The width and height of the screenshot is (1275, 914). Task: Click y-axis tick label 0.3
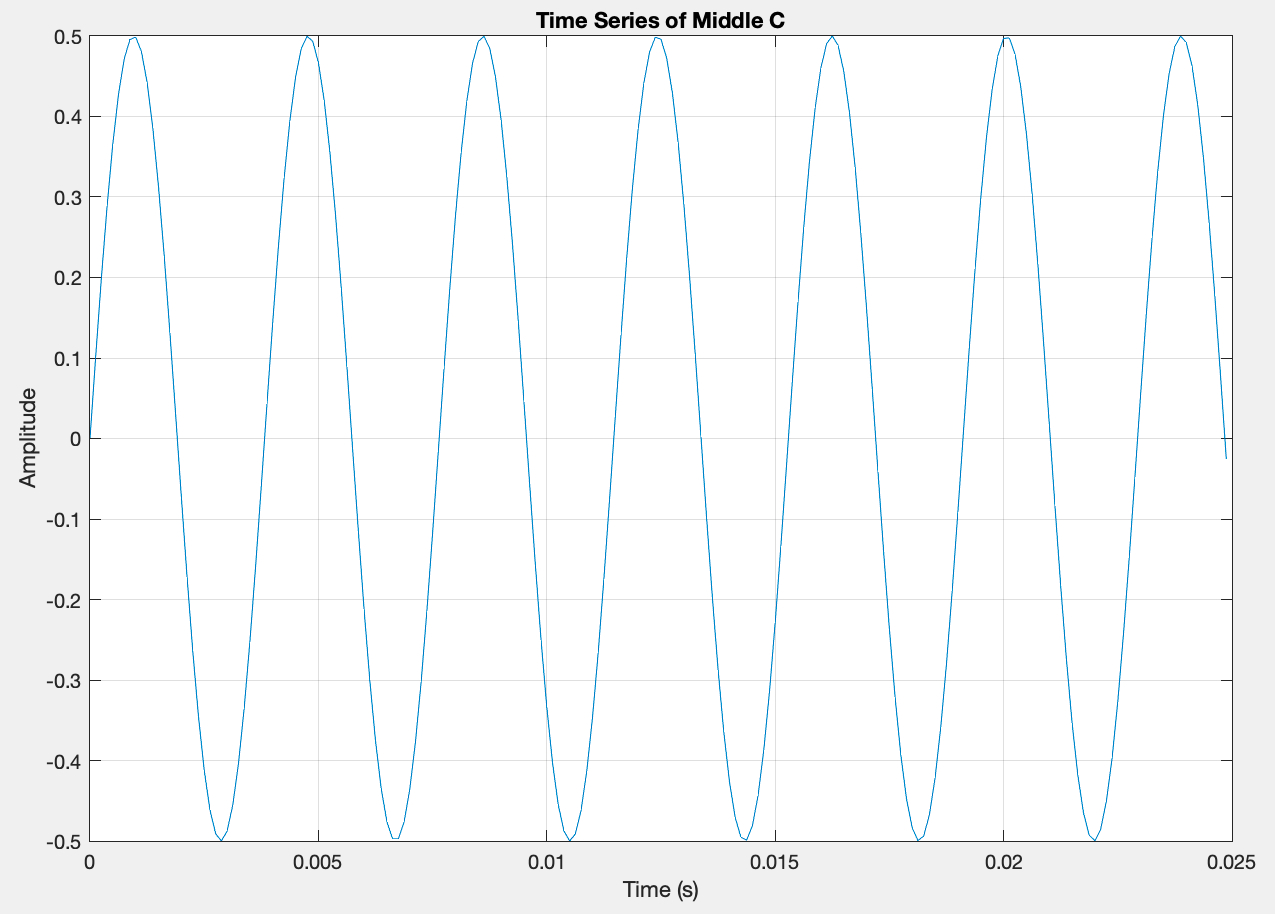coord(68,197)
